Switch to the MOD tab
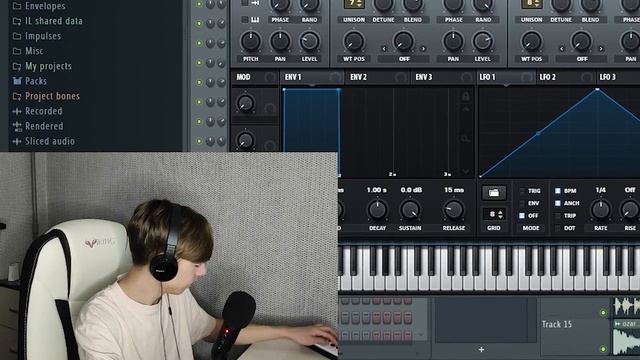 255,77
